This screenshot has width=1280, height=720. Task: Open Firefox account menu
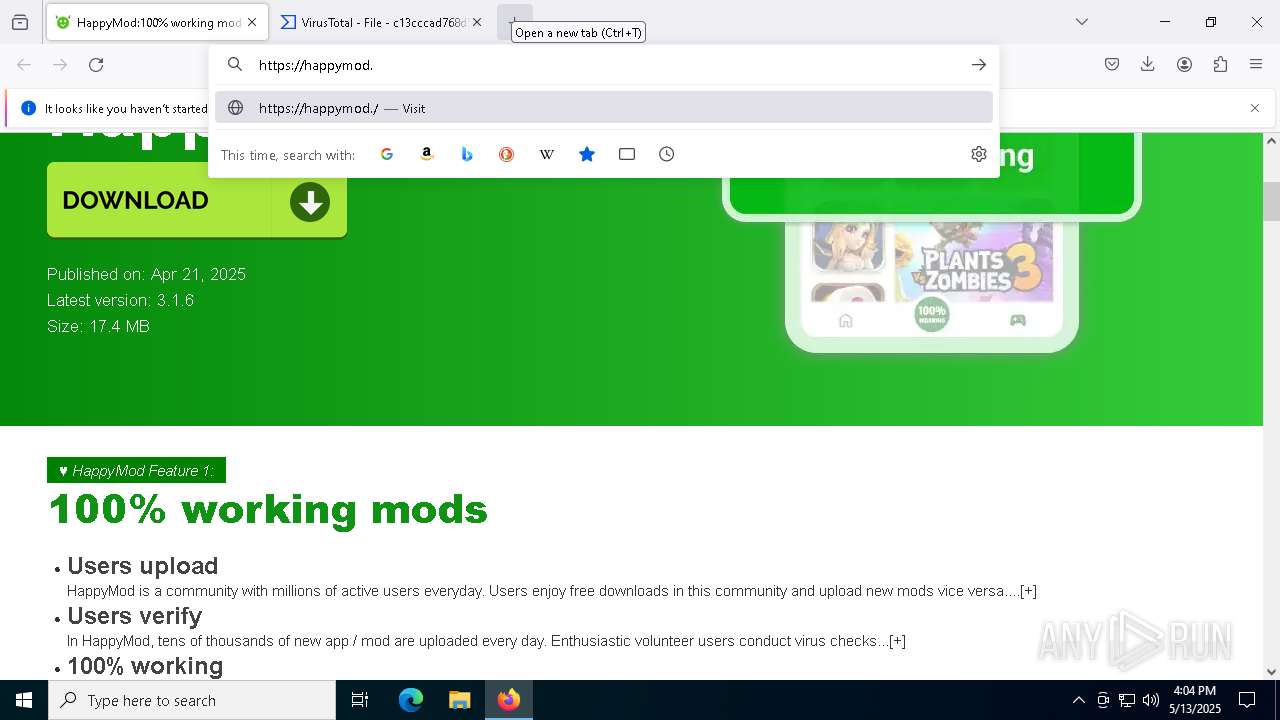click(1184, 65)
